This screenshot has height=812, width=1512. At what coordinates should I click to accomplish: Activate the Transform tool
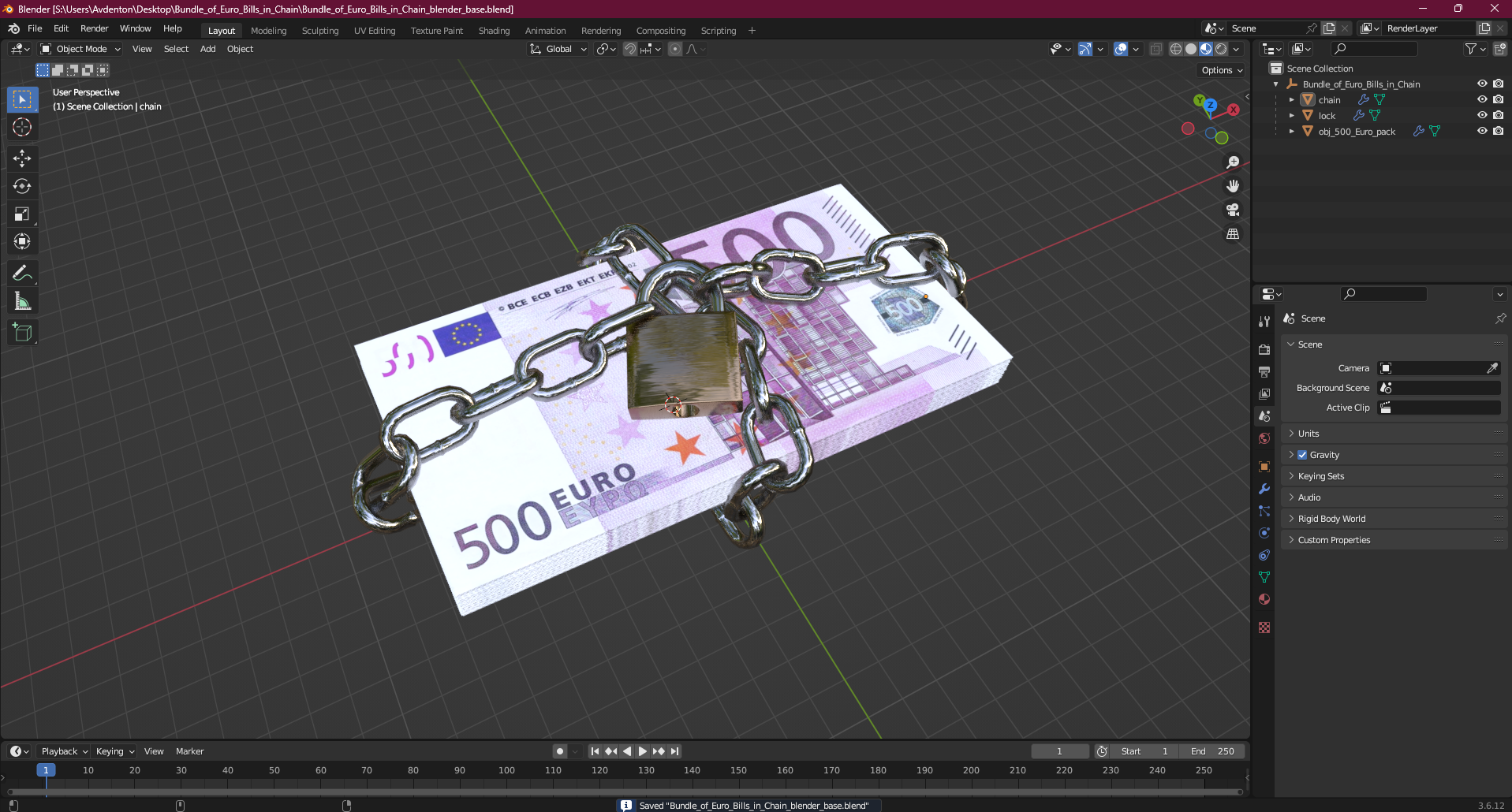point(22,241)
